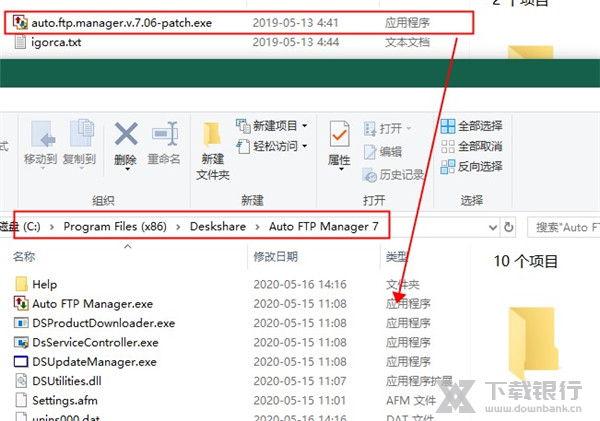Click the Auto FTP Manager.exe icon
This screenshot has width=600, height=421.
tap(21, 303)
